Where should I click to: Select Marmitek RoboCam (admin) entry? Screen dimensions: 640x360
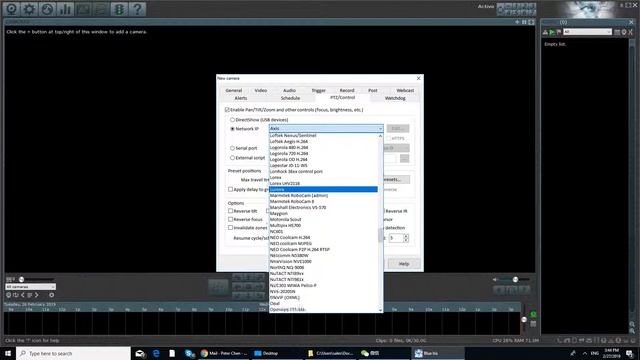pos(323,196)
